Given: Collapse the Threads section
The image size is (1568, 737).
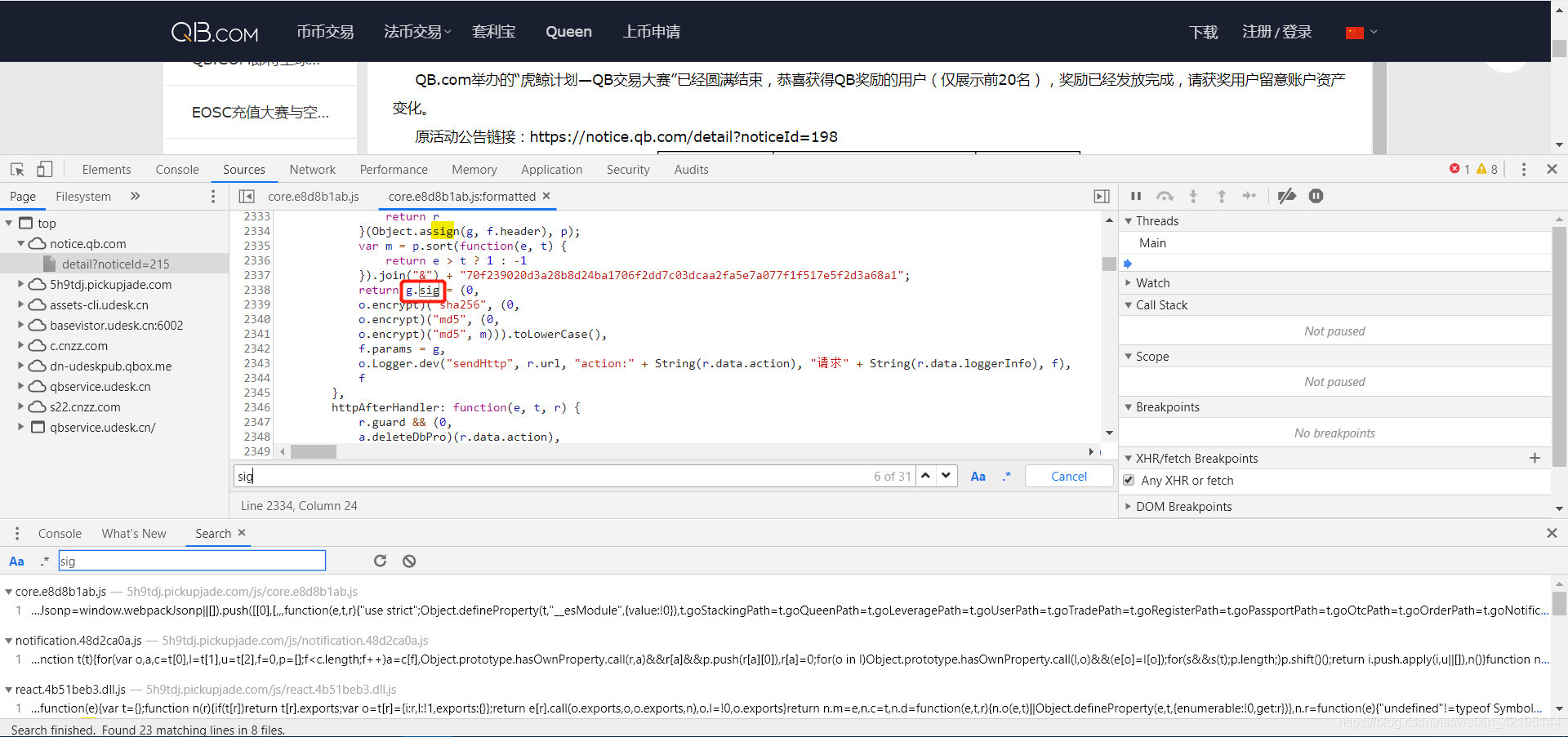Looking at the screenshot, I should pyautogui.click(x=1129, y=220).
